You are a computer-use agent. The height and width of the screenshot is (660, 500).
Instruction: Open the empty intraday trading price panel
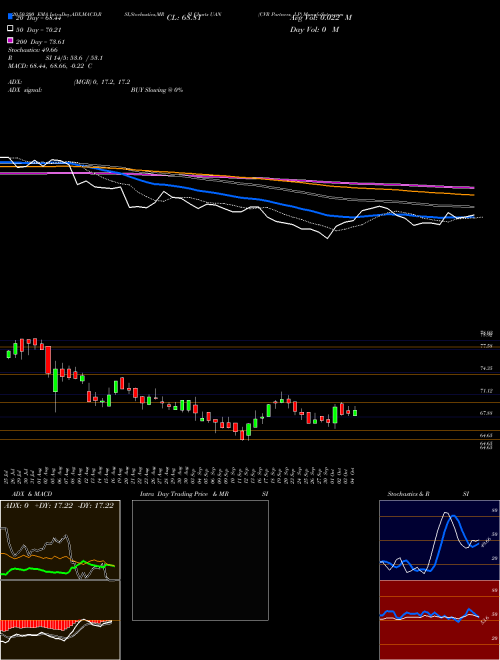click(200, 560)
